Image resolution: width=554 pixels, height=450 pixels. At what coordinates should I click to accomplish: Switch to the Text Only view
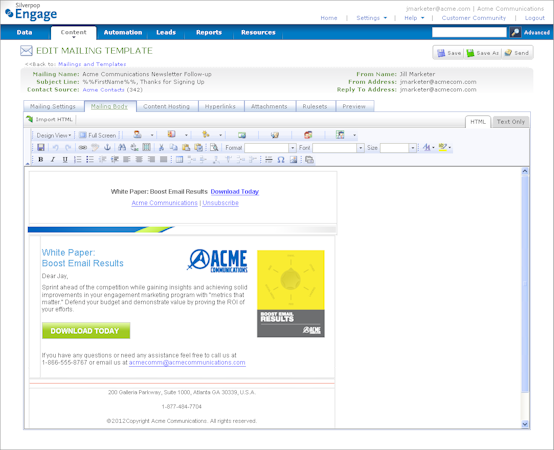point(511,122)
